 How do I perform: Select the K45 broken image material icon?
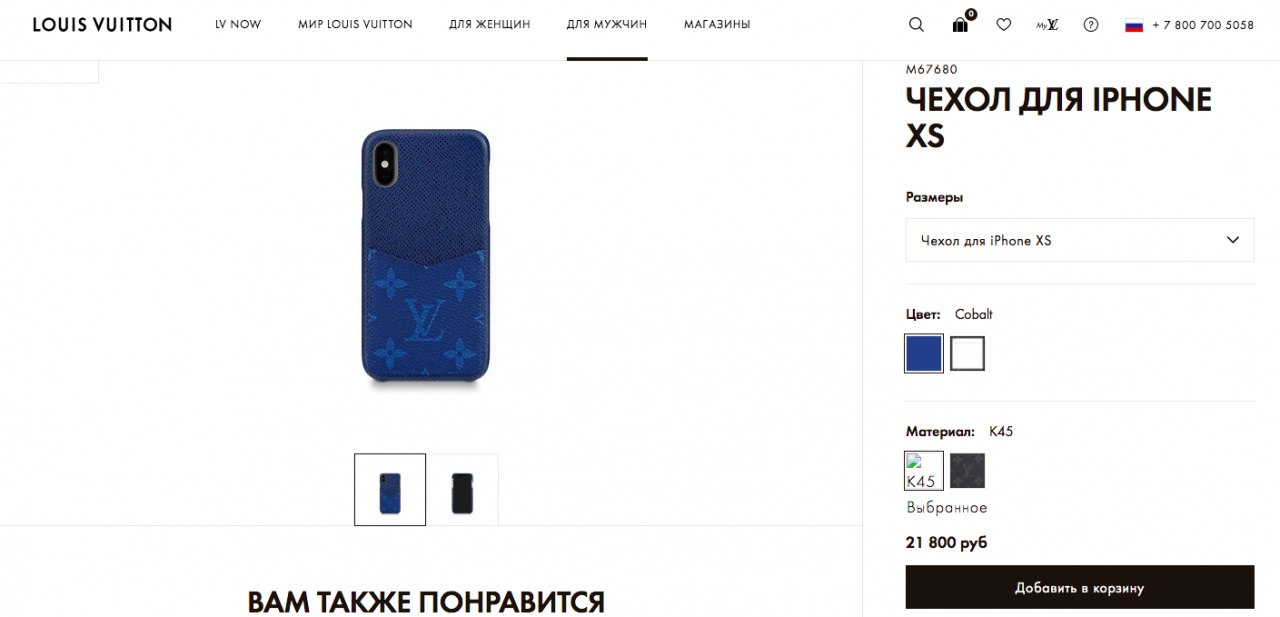pyautogui.click(x=924, y=471)
